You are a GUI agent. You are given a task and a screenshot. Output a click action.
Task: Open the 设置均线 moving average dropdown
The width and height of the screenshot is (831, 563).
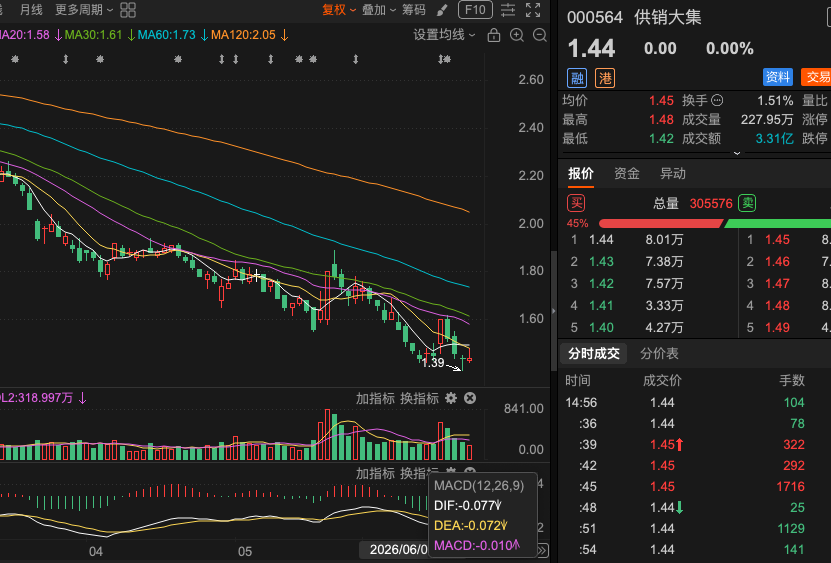[444, 35]
